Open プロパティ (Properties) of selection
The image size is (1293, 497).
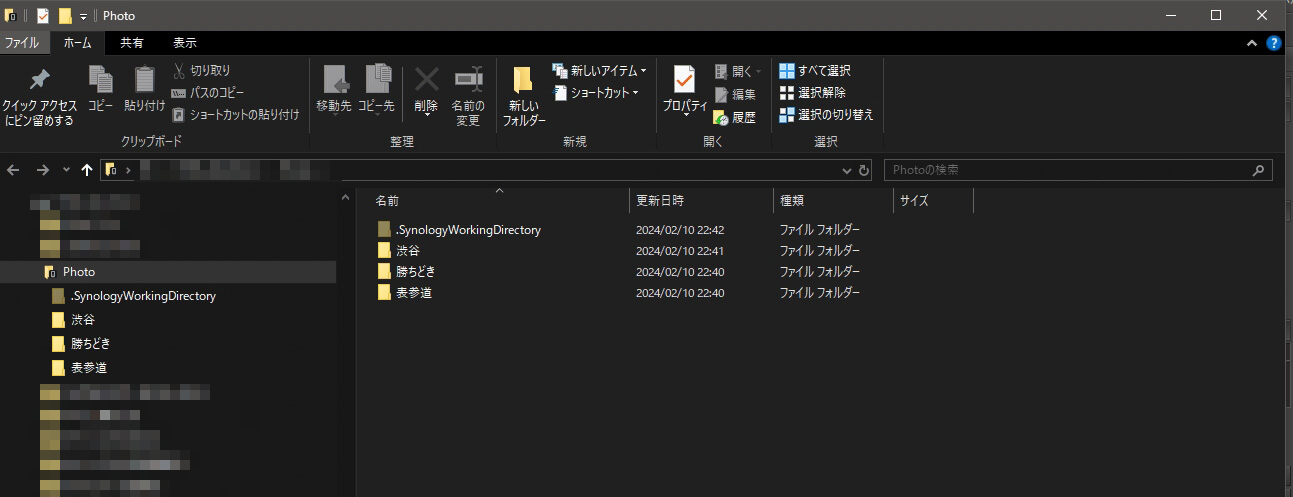click(685, 90)
